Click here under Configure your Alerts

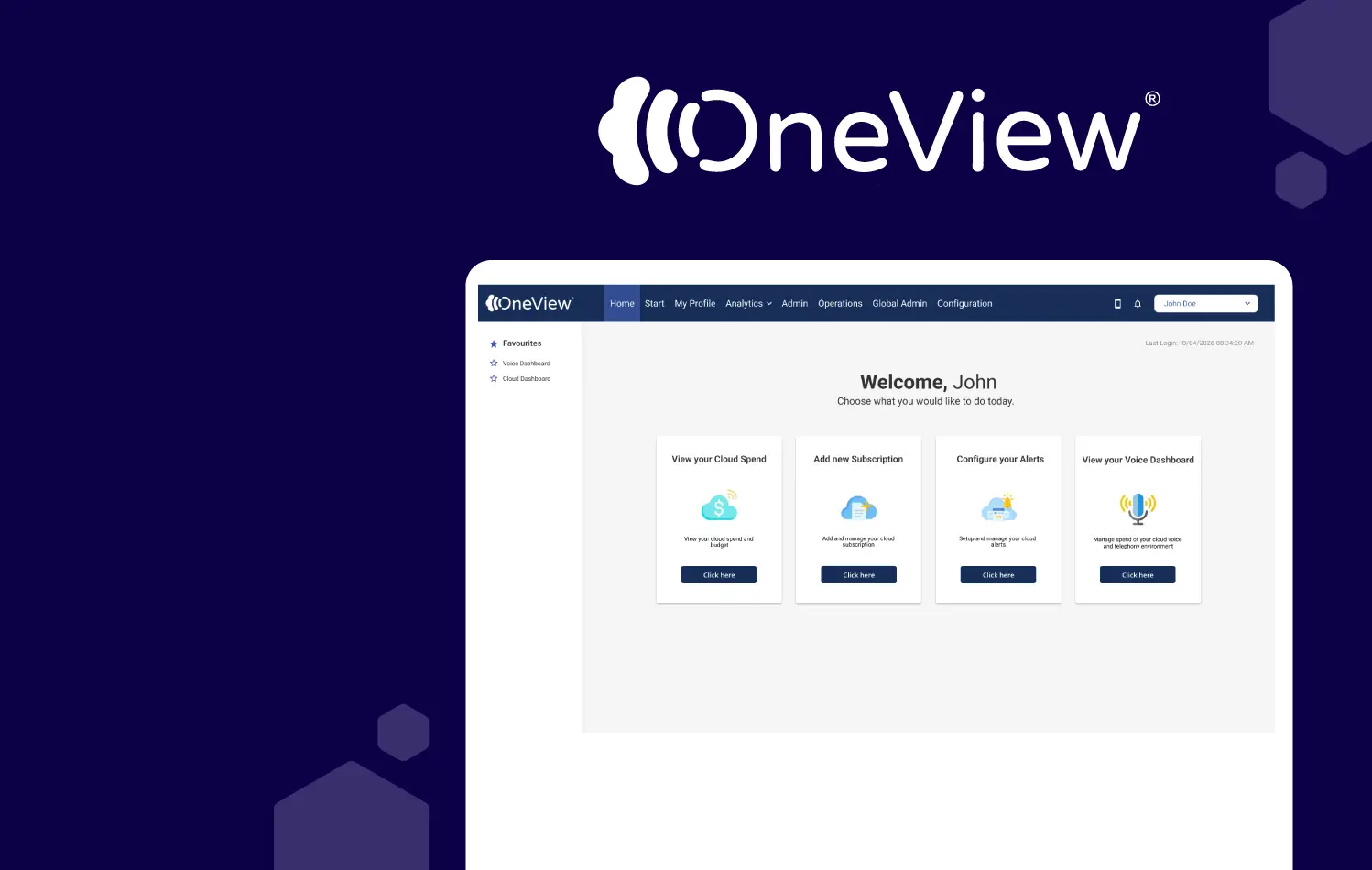pyautogui.click(x=998, y=575)
